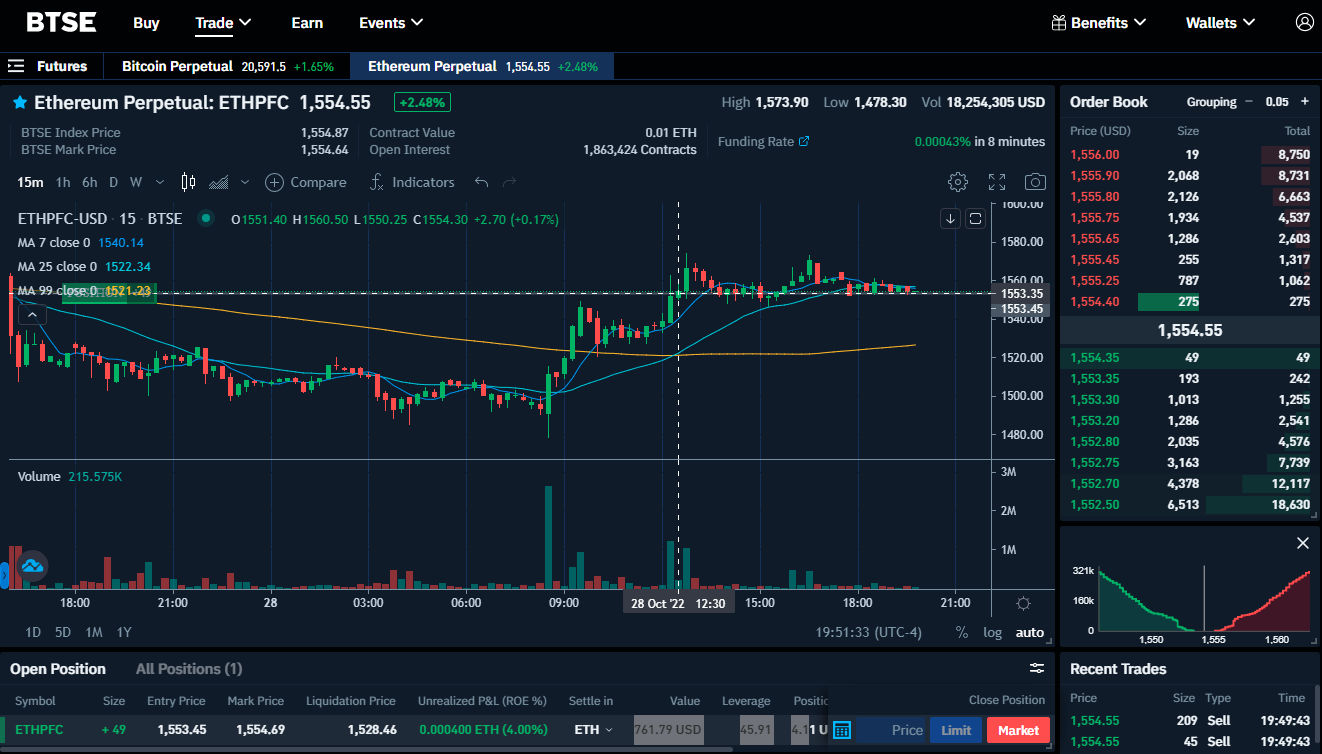Click the BTSE logo

(x=61, y=22)
